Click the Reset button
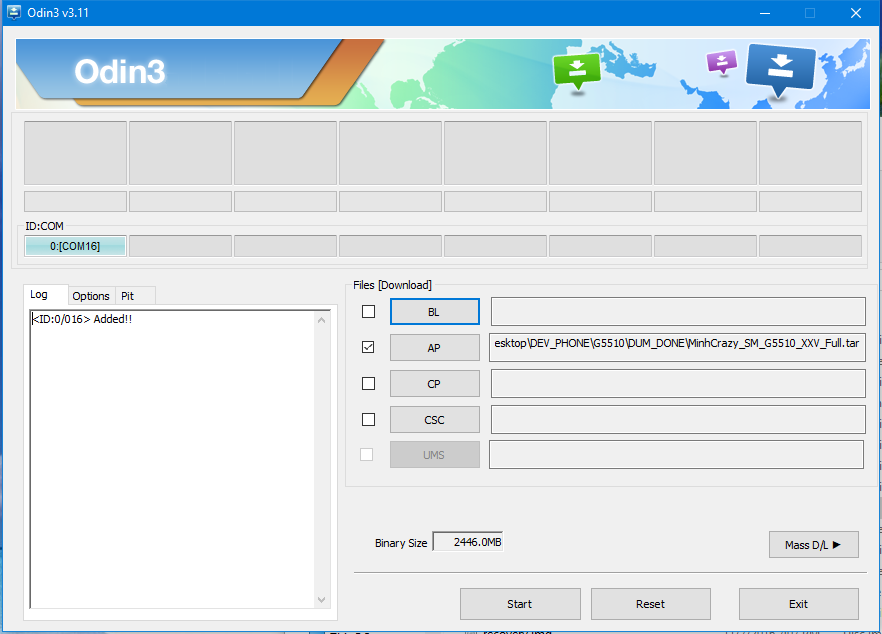The image size is (882, 634). point(651,604)
